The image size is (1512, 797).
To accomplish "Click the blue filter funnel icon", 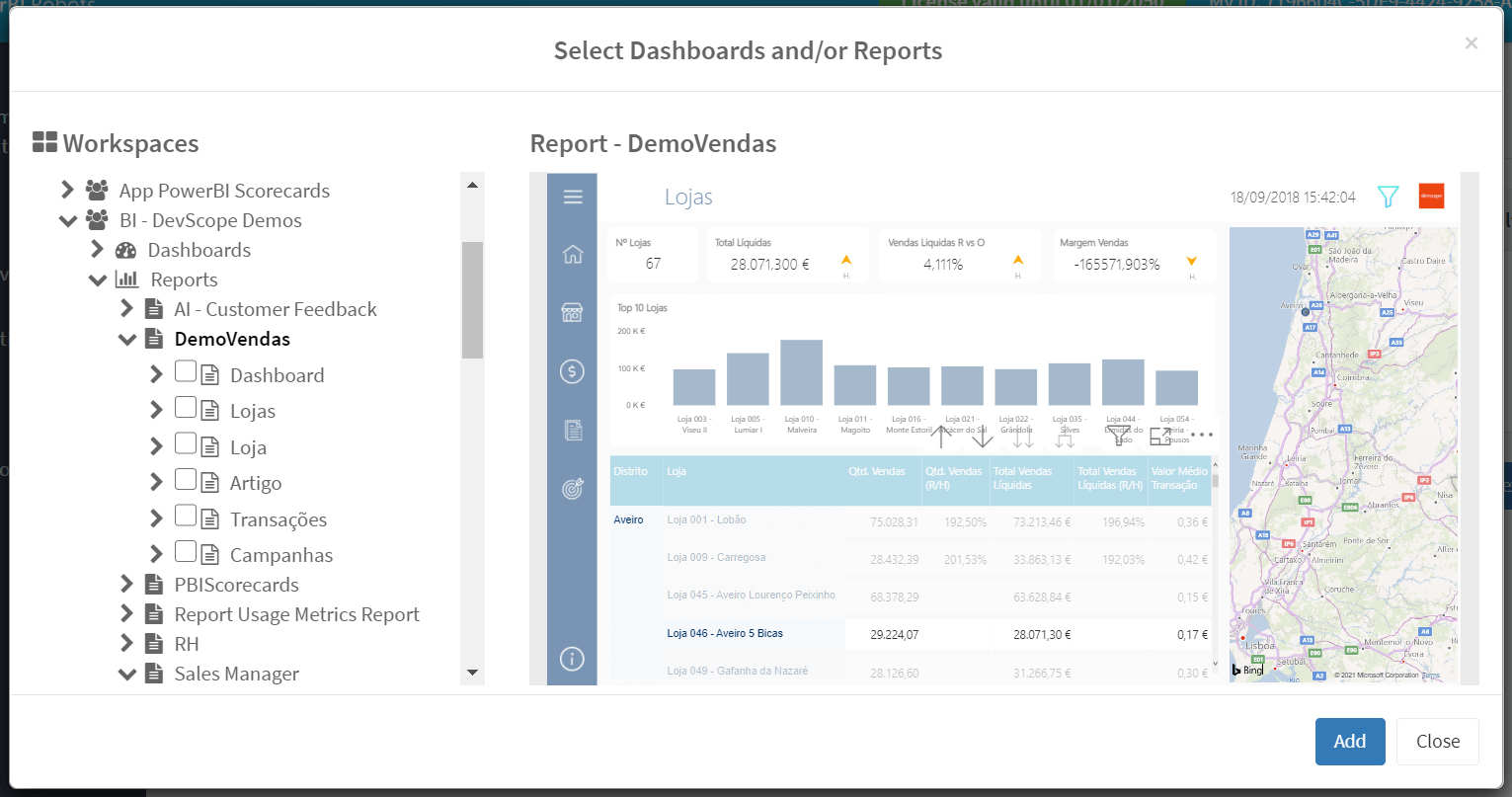I will click(x=1388, y=197).
